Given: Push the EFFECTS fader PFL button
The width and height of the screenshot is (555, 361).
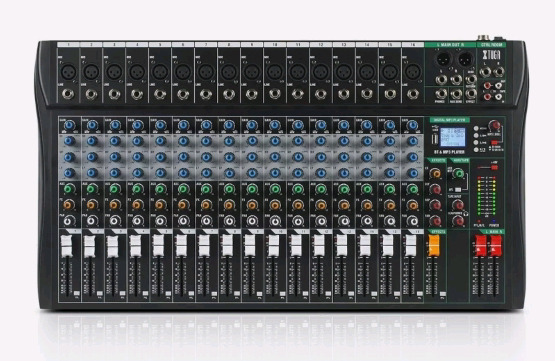Looking at the screenshot, I should coord(442,293).
